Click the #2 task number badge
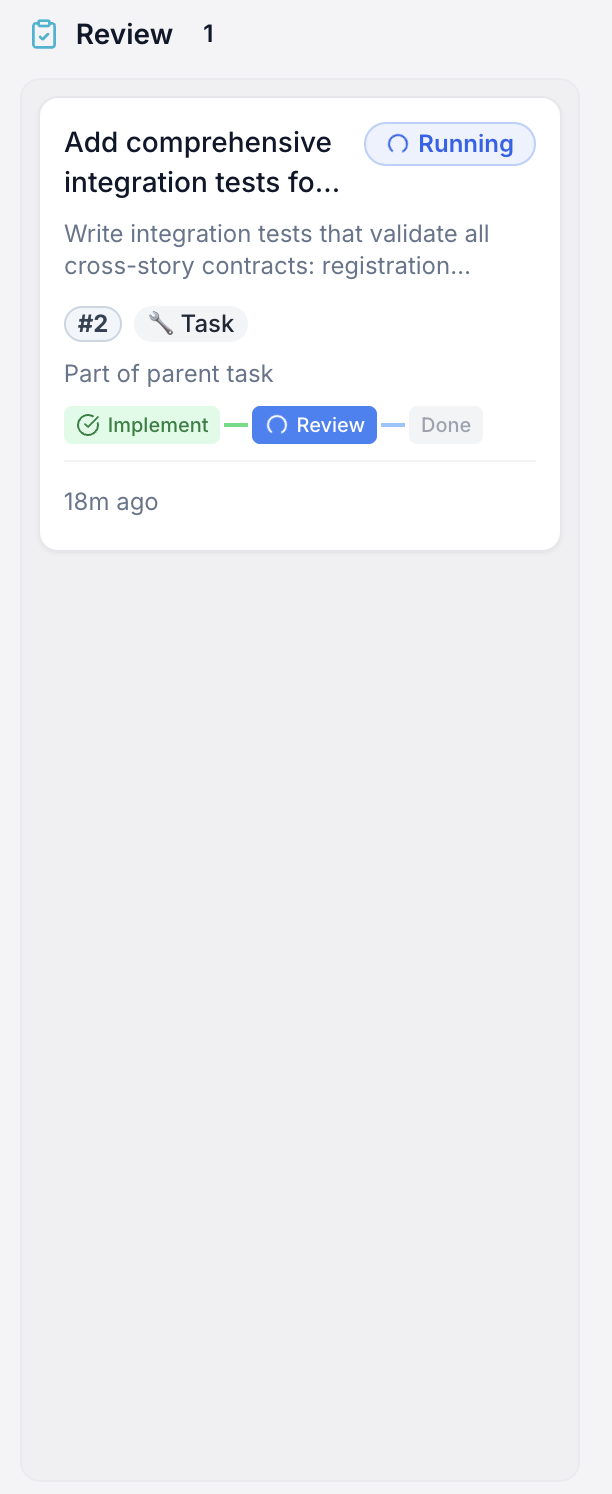The height and width of the screenshot is (1494, 612). [93, 324]
